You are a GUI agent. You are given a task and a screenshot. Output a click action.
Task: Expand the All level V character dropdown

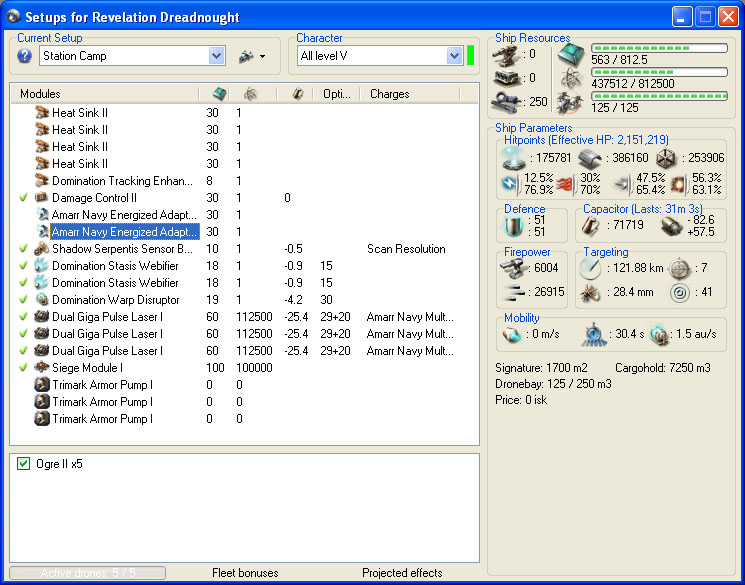(x=454, y=56)
